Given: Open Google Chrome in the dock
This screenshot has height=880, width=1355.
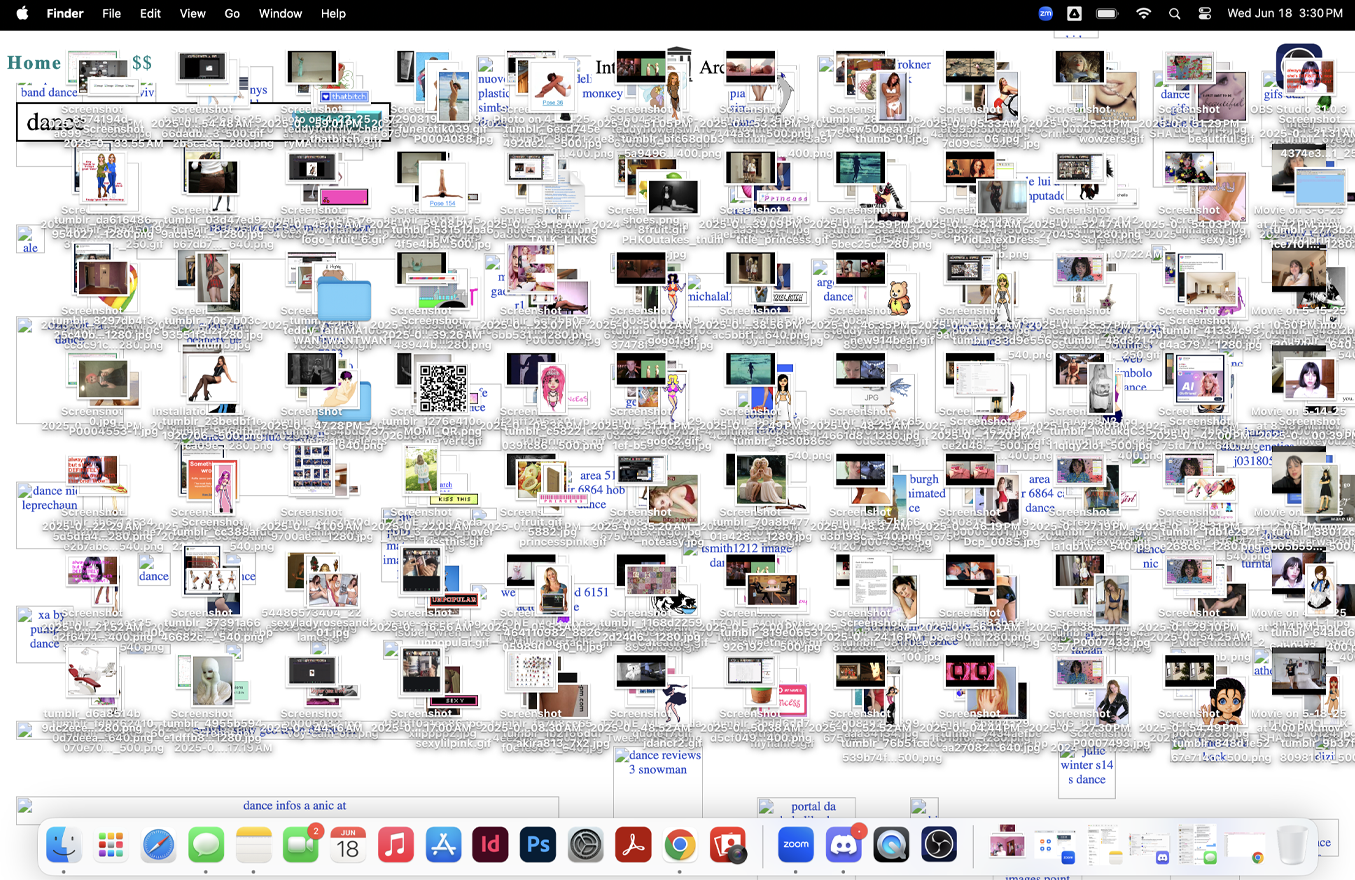Looking at the screenshot, I should (681, 846).
